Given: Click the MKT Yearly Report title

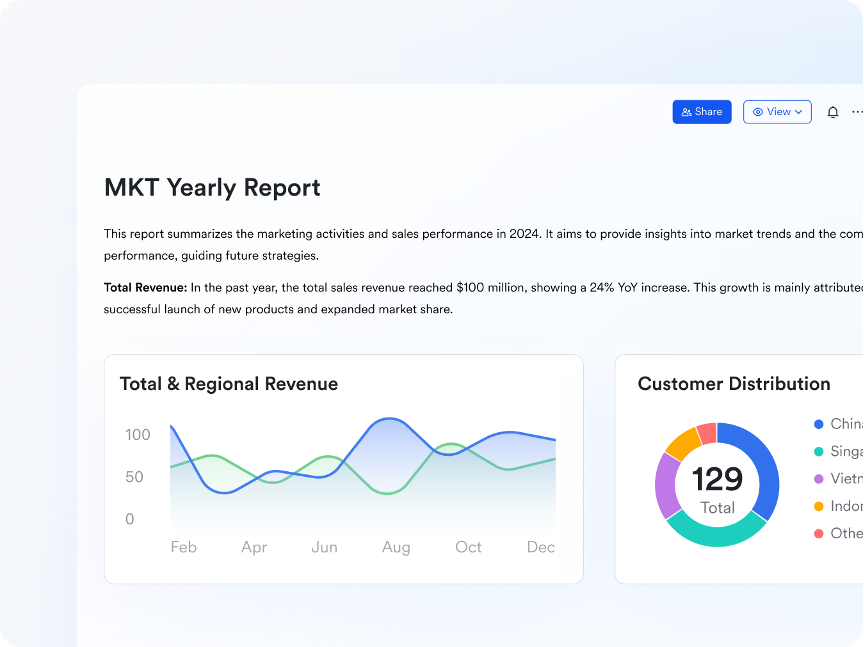Looking at the screenshot, I should point(212,187).
